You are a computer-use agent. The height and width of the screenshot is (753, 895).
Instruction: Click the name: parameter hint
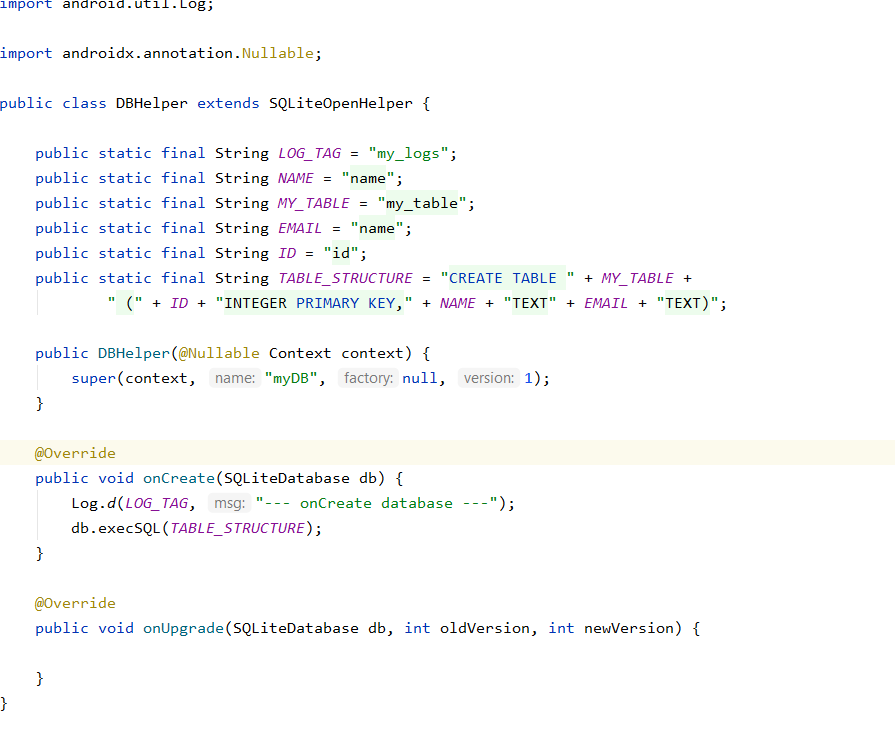pos(235,378)
